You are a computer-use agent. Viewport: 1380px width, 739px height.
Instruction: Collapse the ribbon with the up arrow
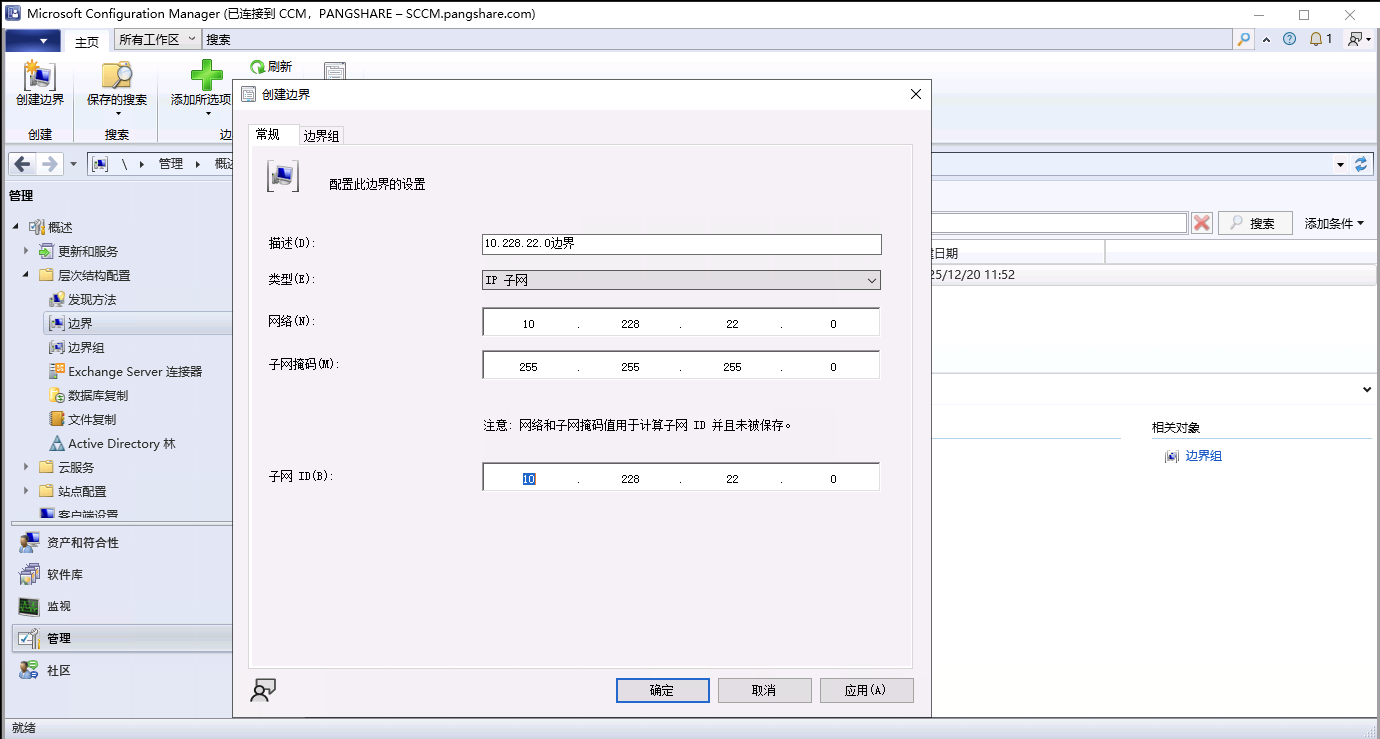(x=1266, y=40)
